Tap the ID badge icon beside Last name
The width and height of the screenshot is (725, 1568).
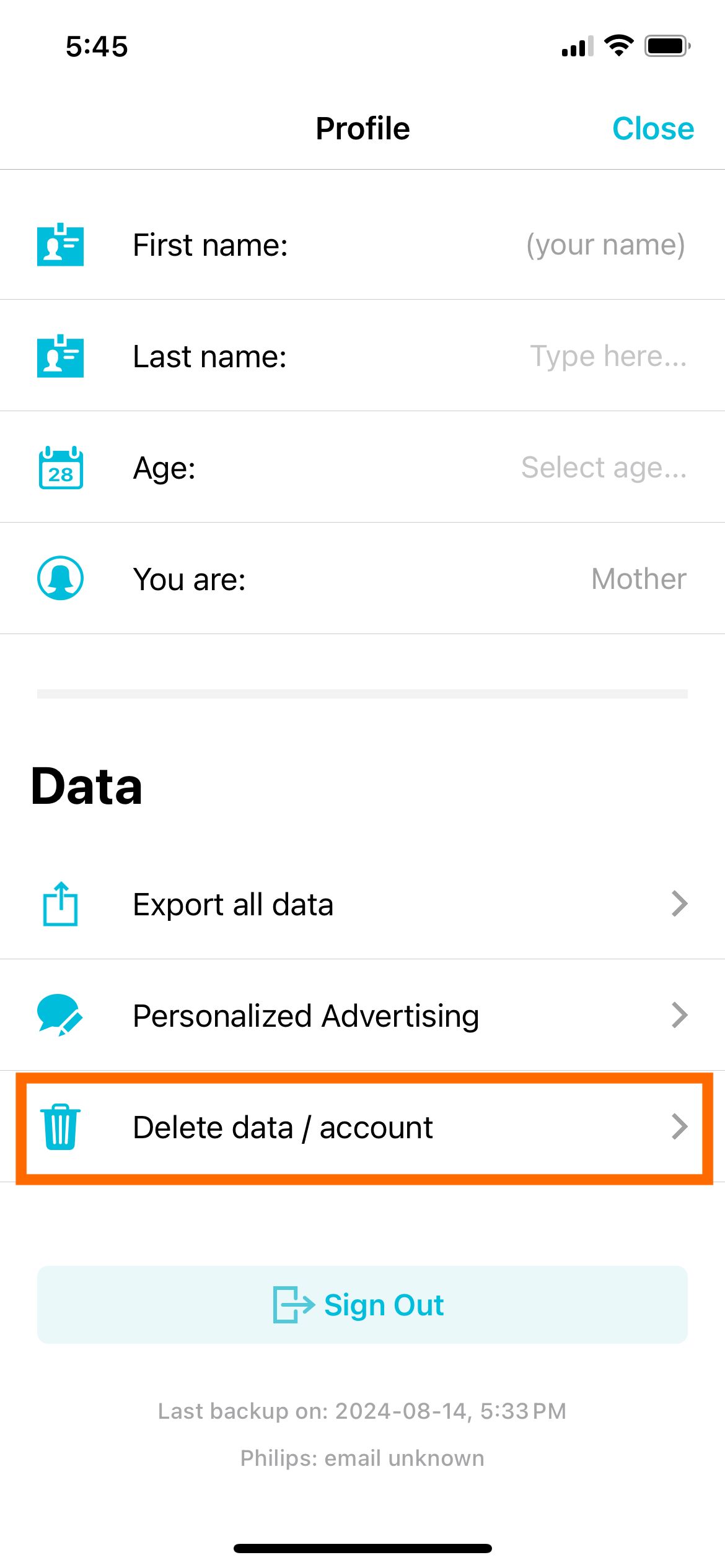tap(60, 356)
